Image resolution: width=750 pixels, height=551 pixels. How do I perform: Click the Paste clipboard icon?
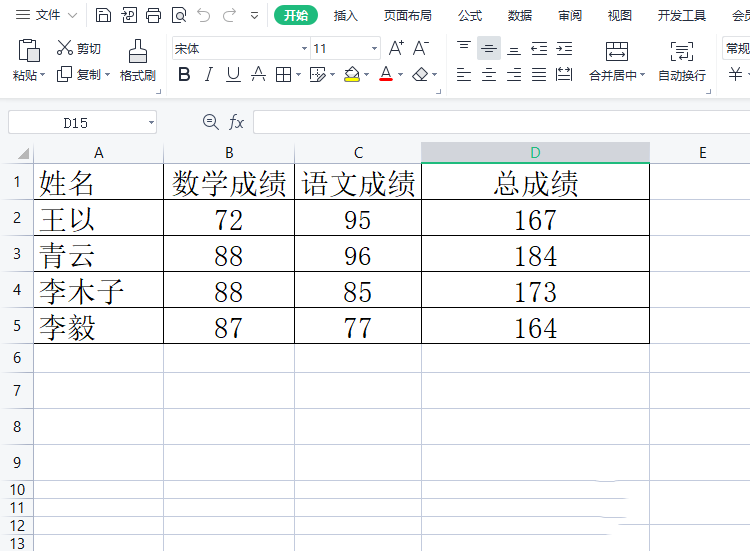(x=29, y=50)
